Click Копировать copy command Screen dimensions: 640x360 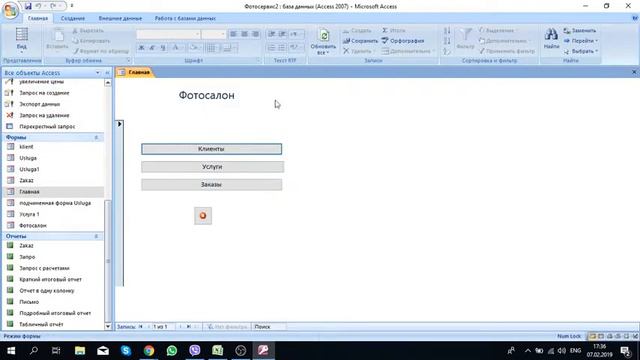click(x=91, y=41)
